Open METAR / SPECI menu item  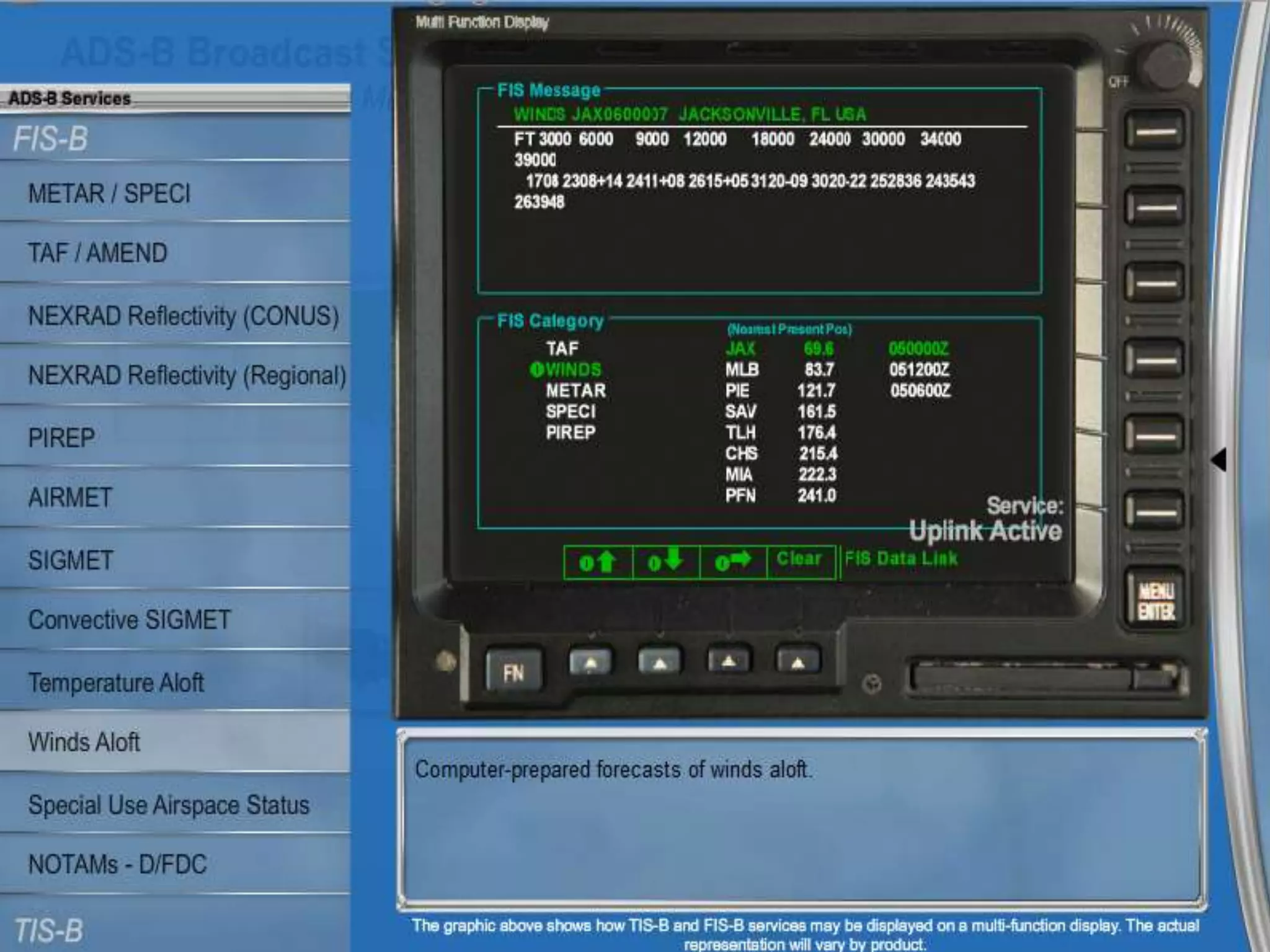pos(109,194)
